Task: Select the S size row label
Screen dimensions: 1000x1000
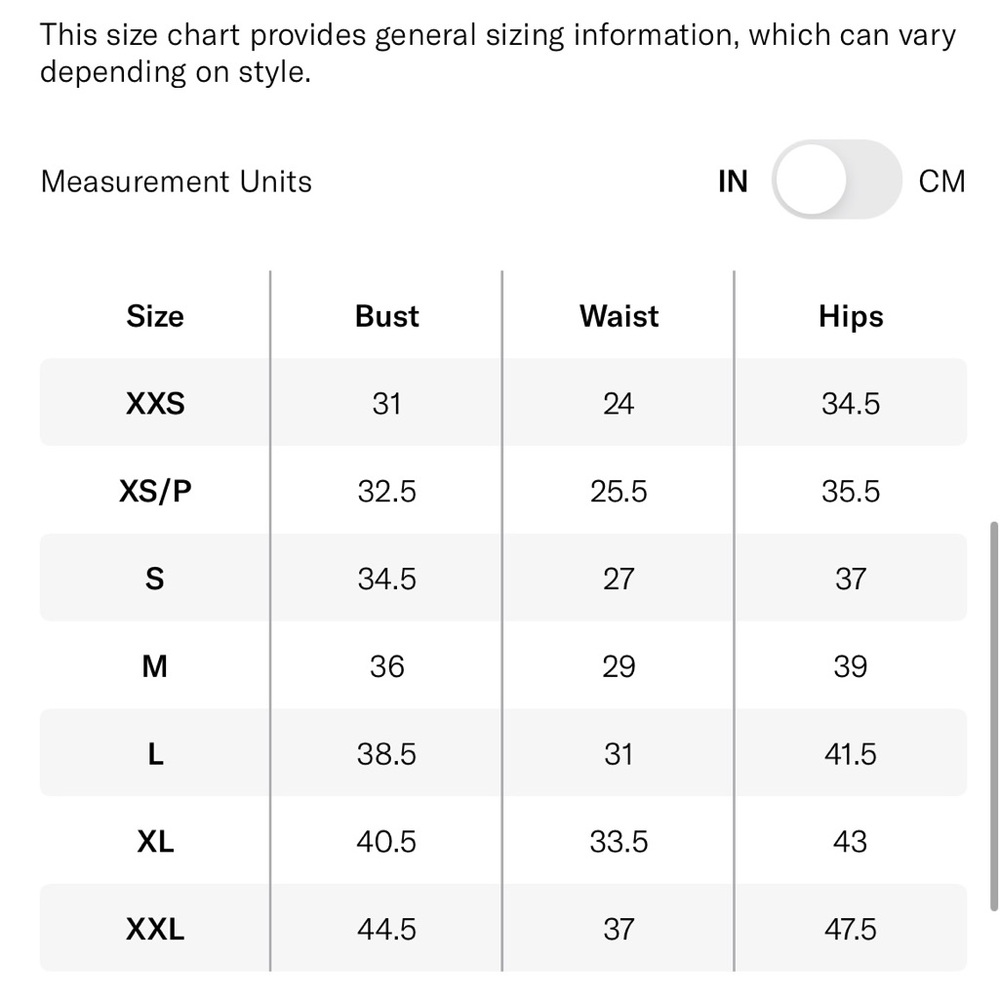Action: [154, 579]
